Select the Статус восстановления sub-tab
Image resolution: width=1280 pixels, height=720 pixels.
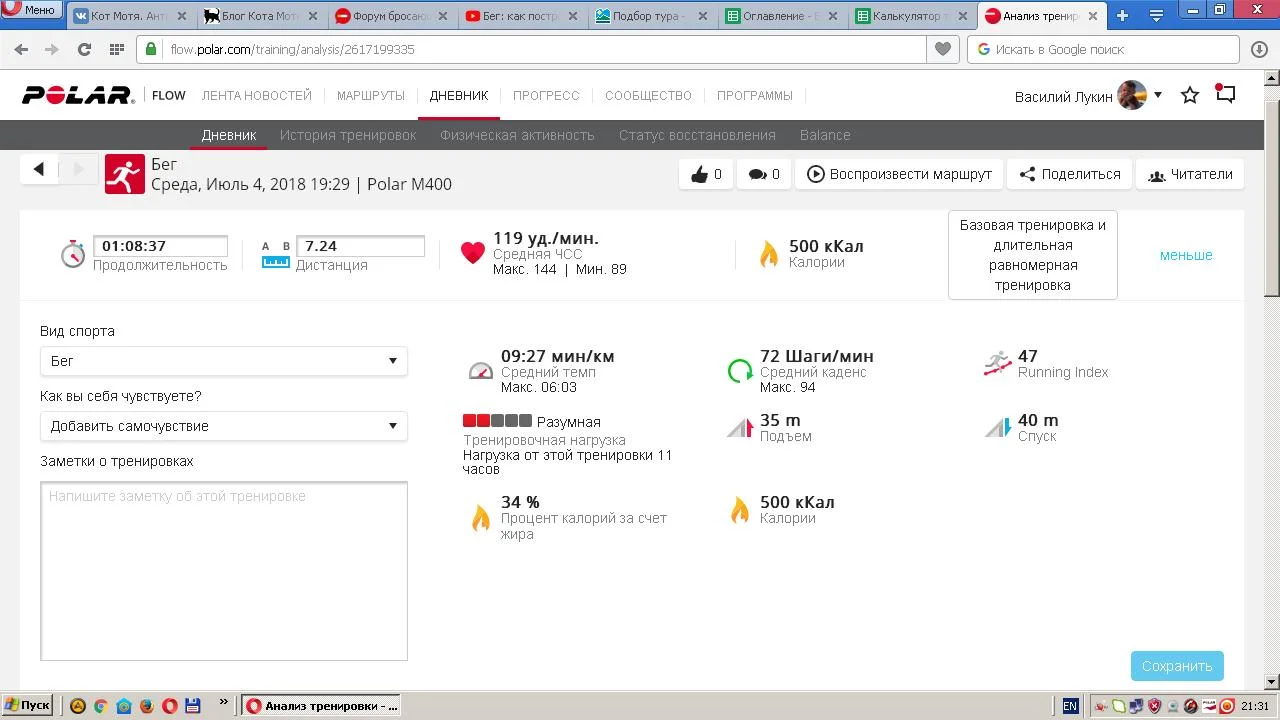tap(697, 135)
